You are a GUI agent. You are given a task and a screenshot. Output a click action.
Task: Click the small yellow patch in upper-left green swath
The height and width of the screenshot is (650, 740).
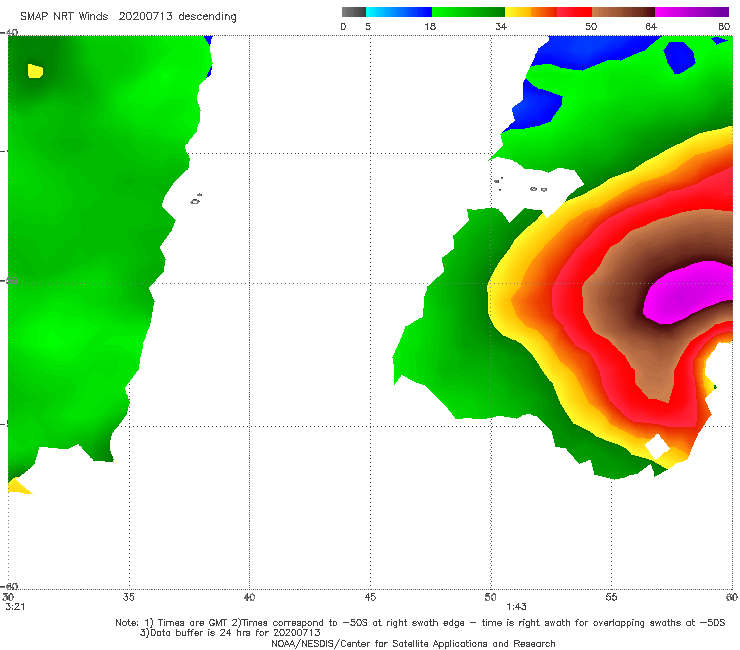35,71
